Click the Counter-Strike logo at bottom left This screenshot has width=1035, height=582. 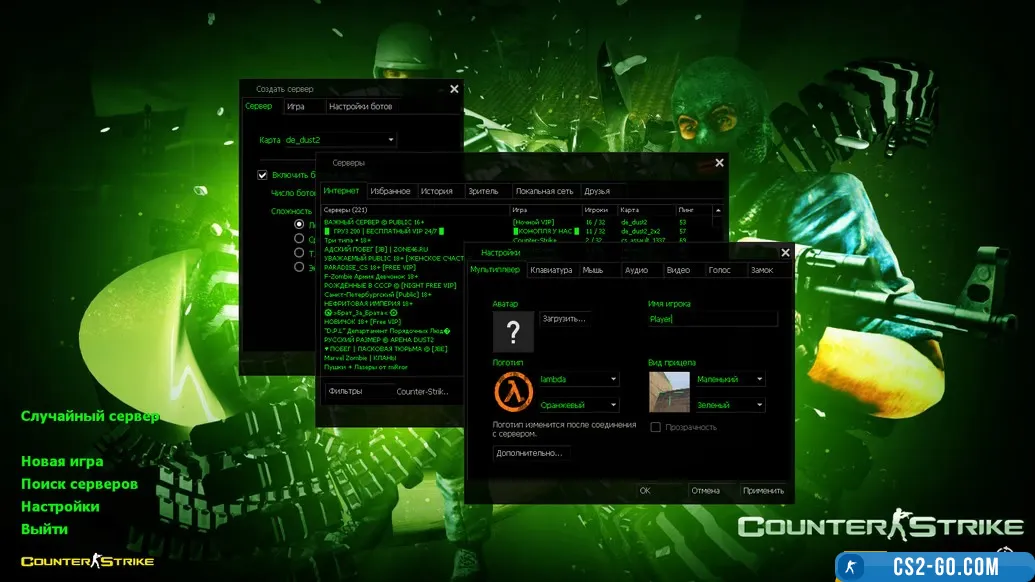point(87,561)
